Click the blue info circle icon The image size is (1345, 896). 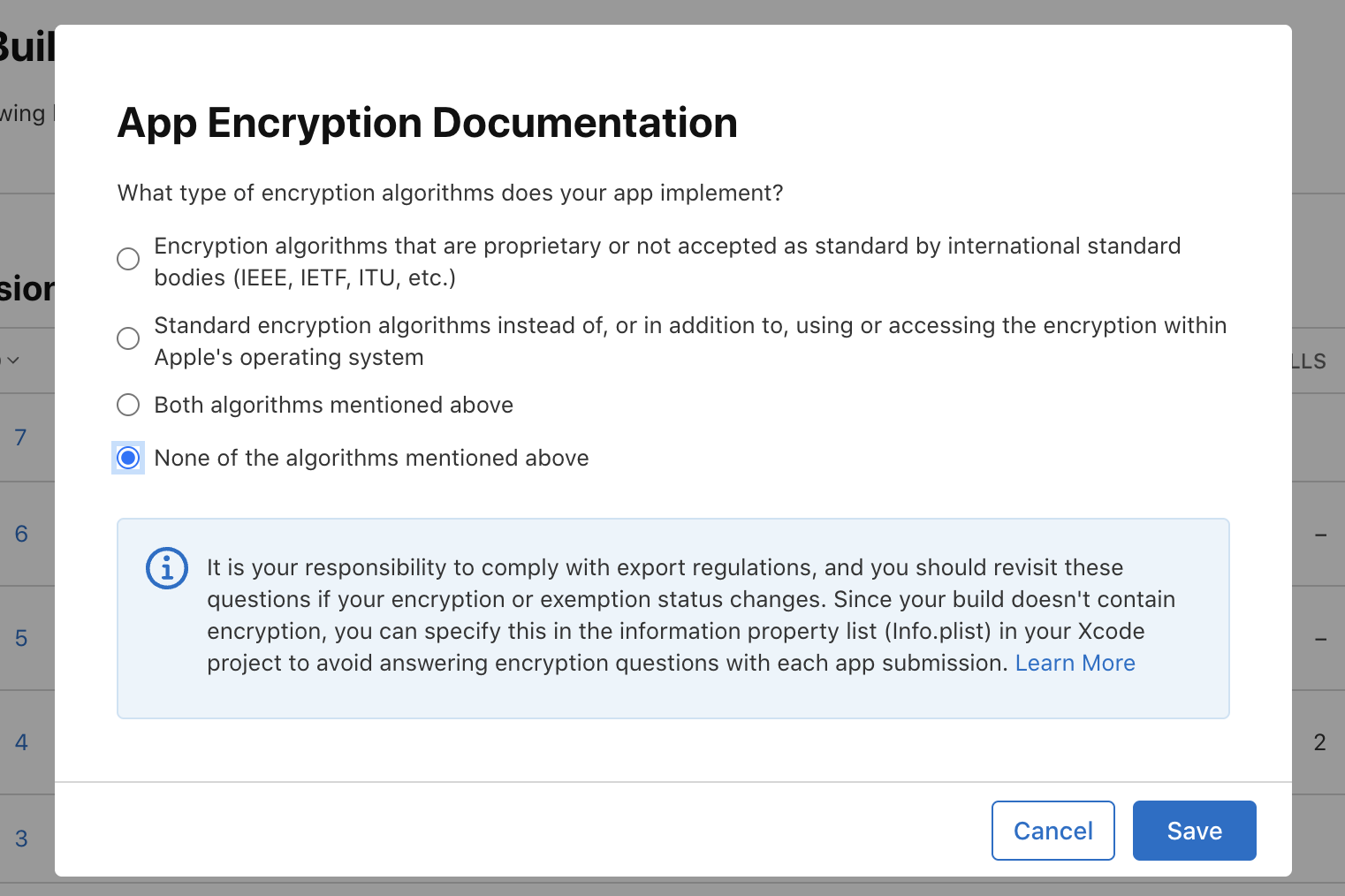pyautogui.click(x=166, y=568)
